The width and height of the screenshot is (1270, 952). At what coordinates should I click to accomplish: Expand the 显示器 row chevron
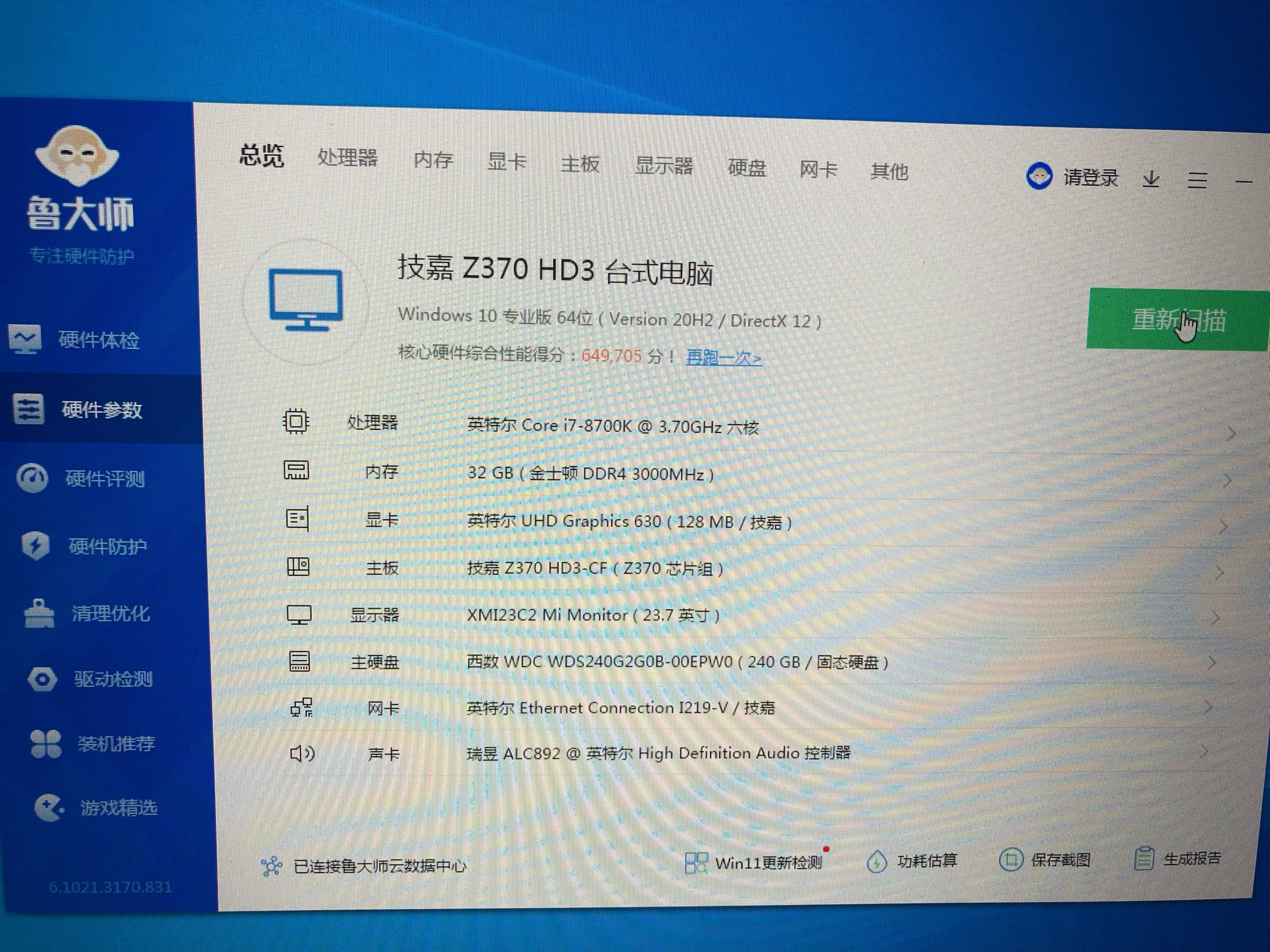click(1215, 618)
